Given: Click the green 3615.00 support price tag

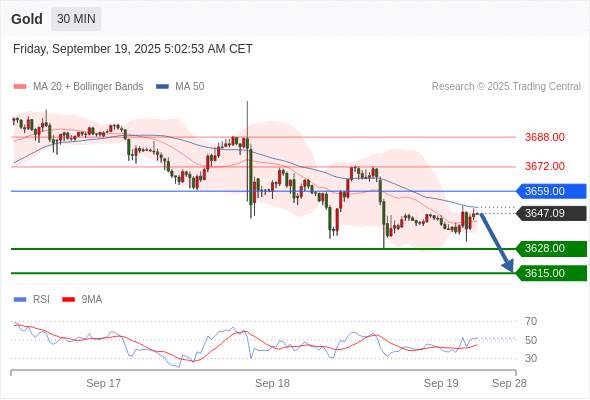Looking at the screenshot, I should point(551,273).
